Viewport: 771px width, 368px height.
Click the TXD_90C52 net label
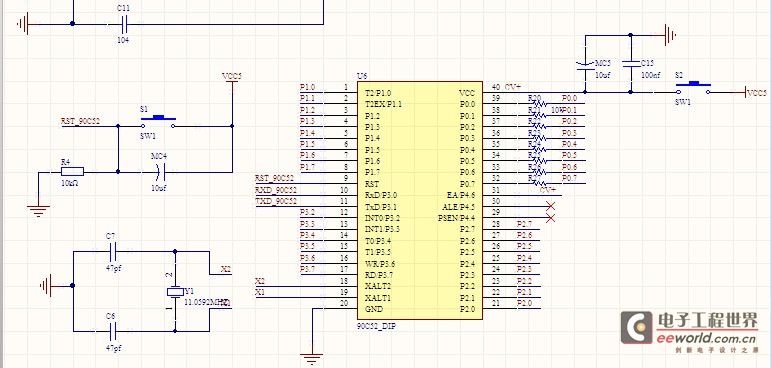[x=276, y=201]
